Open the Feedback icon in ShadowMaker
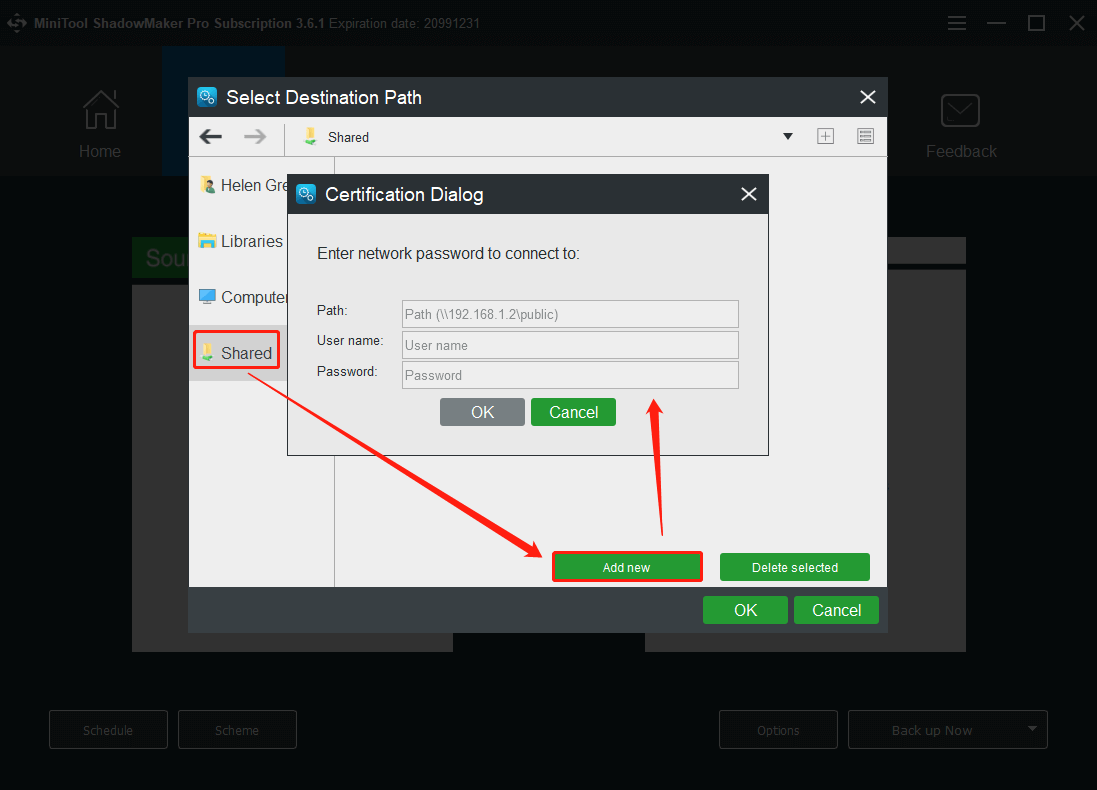The height and width of the screenshot is (790, 1097). tap(961, 126)
